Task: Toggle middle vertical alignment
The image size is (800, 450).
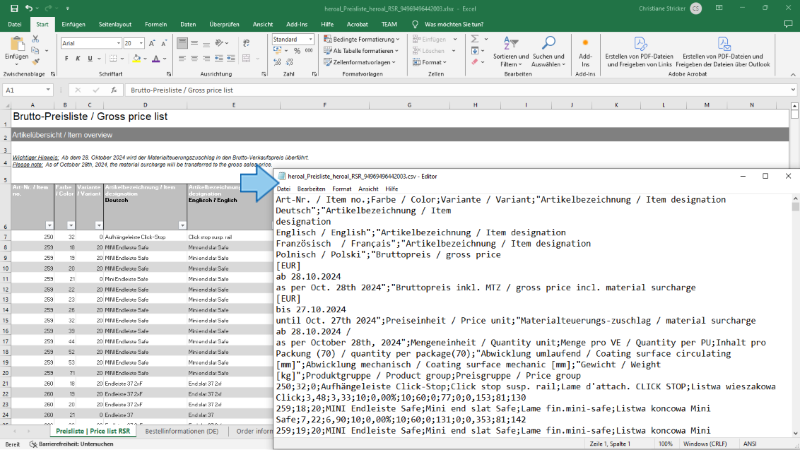Action: click(x=194, y=43)
